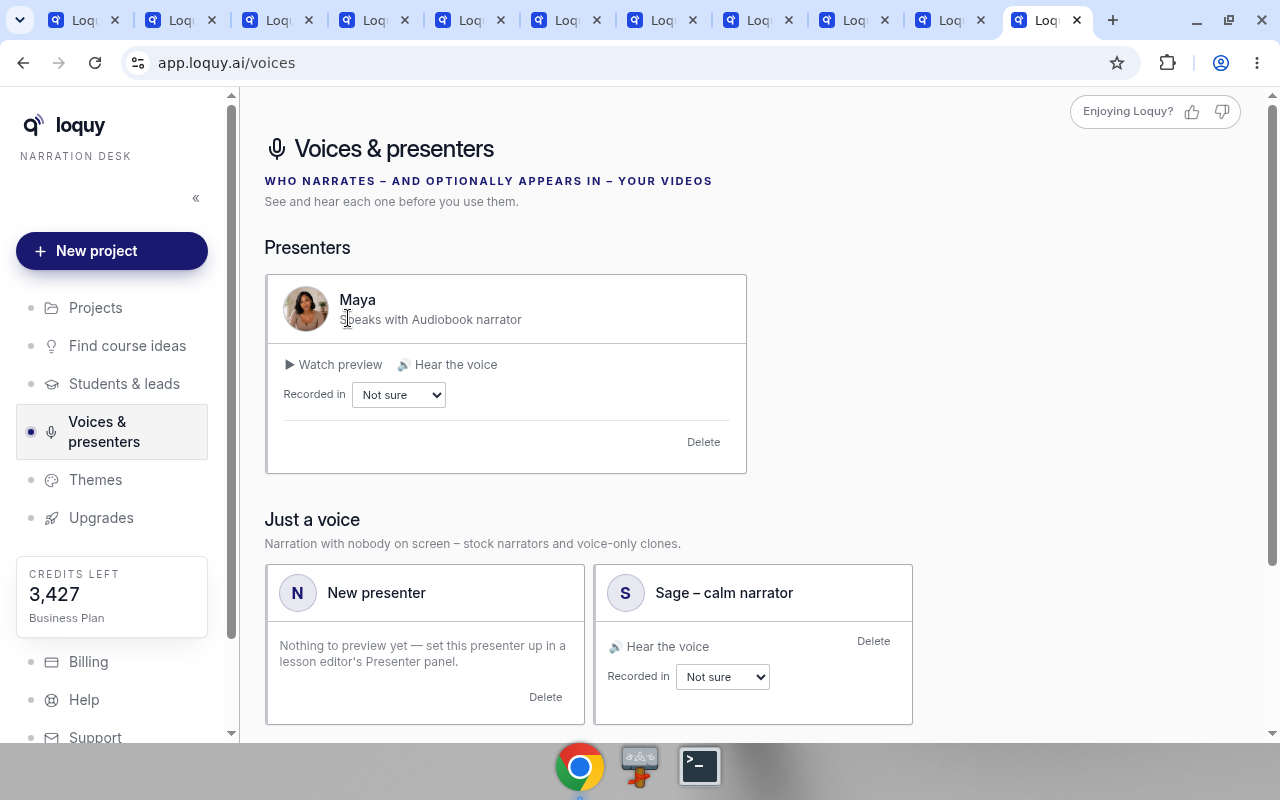1280x800 pixels.
Task: Click the Billing card icon
Action: (52, 662)
